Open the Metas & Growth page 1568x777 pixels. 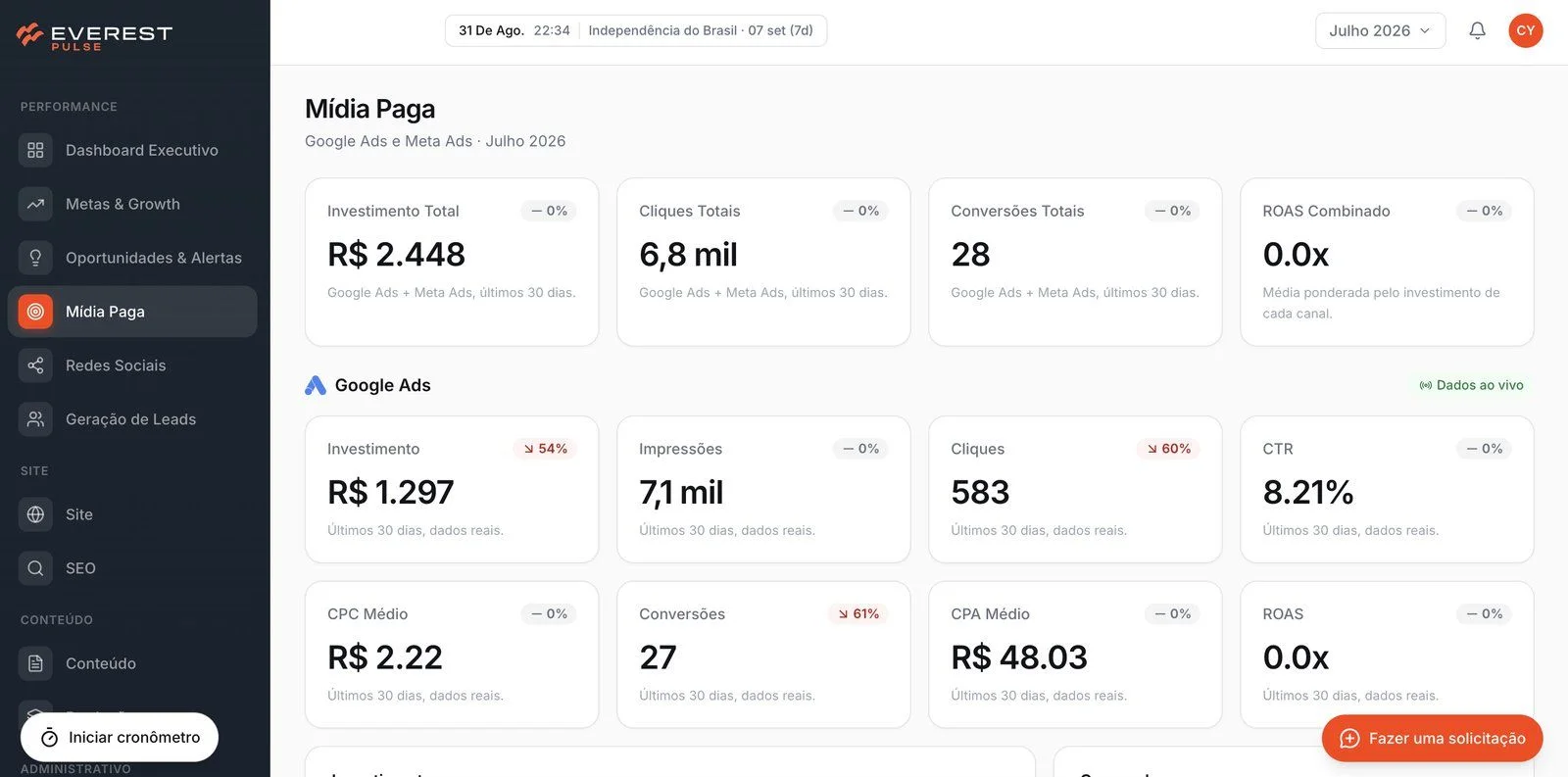tap(132, 204)
